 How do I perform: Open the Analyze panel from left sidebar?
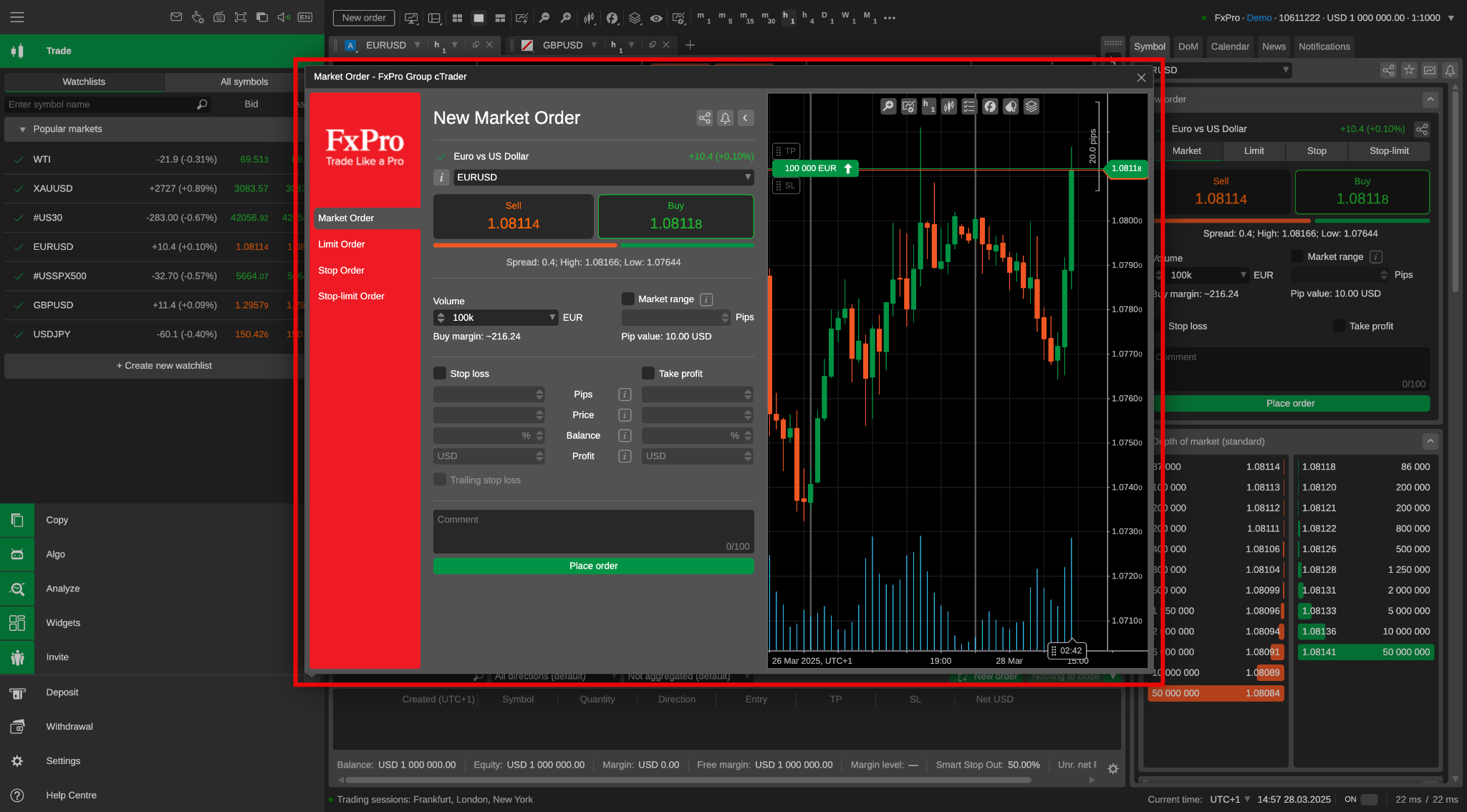[17, 589]
